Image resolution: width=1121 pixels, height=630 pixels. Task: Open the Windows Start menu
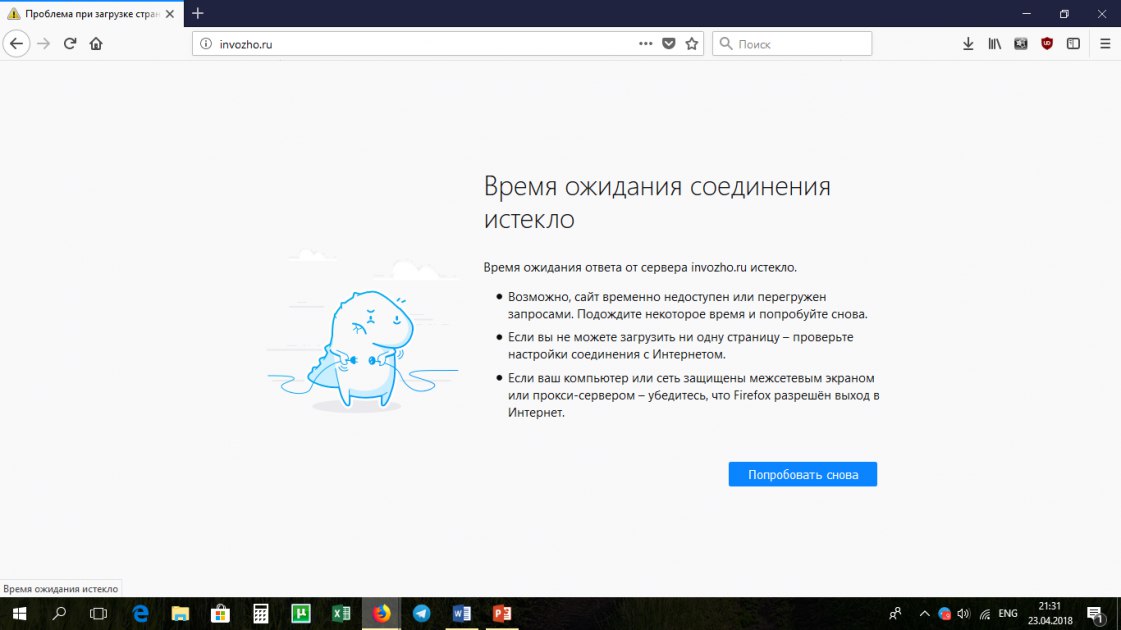(19, 614)
